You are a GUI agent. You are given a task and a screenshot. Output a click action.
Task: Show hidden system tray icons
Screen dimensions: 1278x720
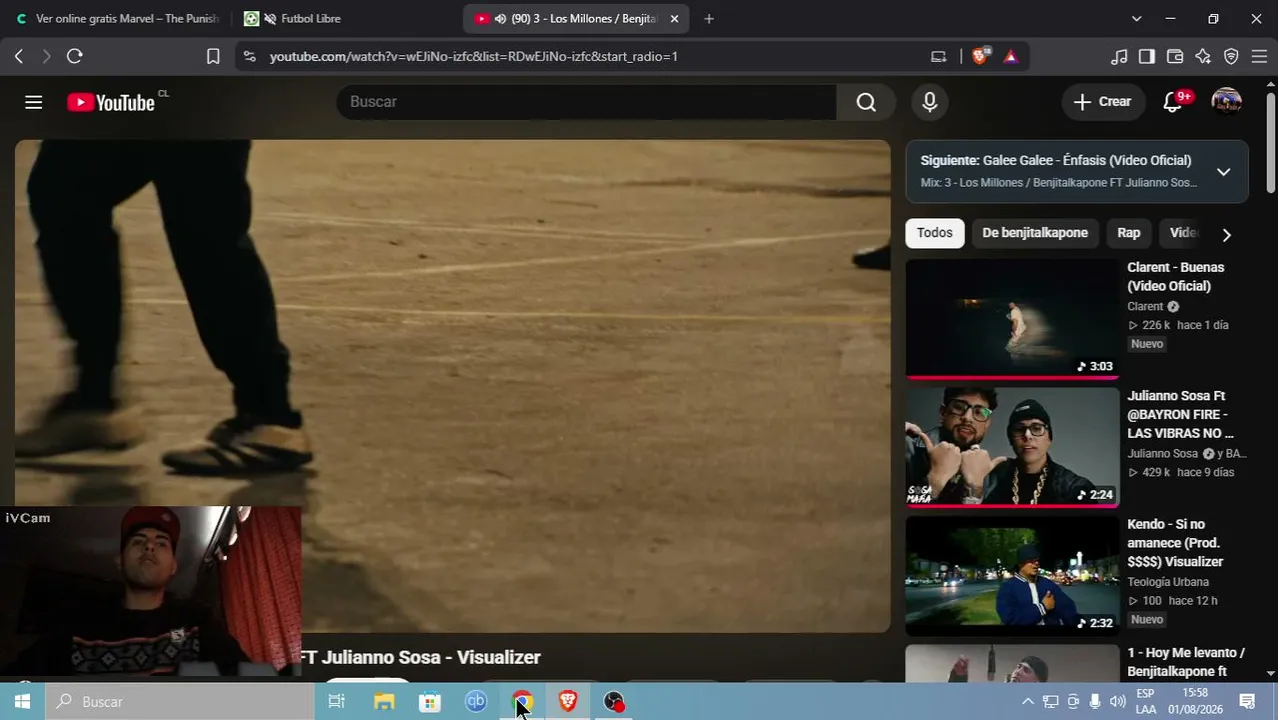click(1028, 701)
